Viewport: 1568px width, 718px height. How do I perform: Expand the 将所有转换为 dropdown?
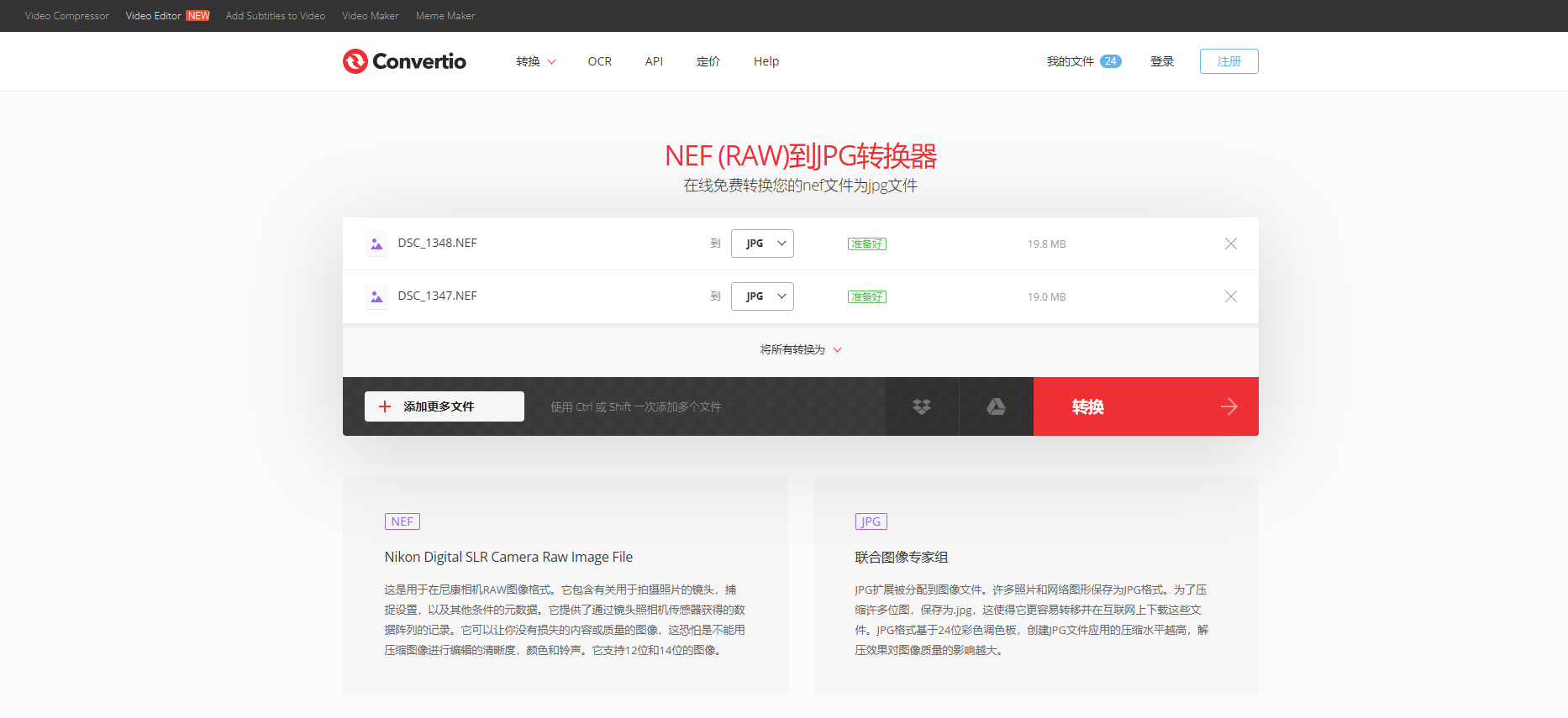coord(801,349)
